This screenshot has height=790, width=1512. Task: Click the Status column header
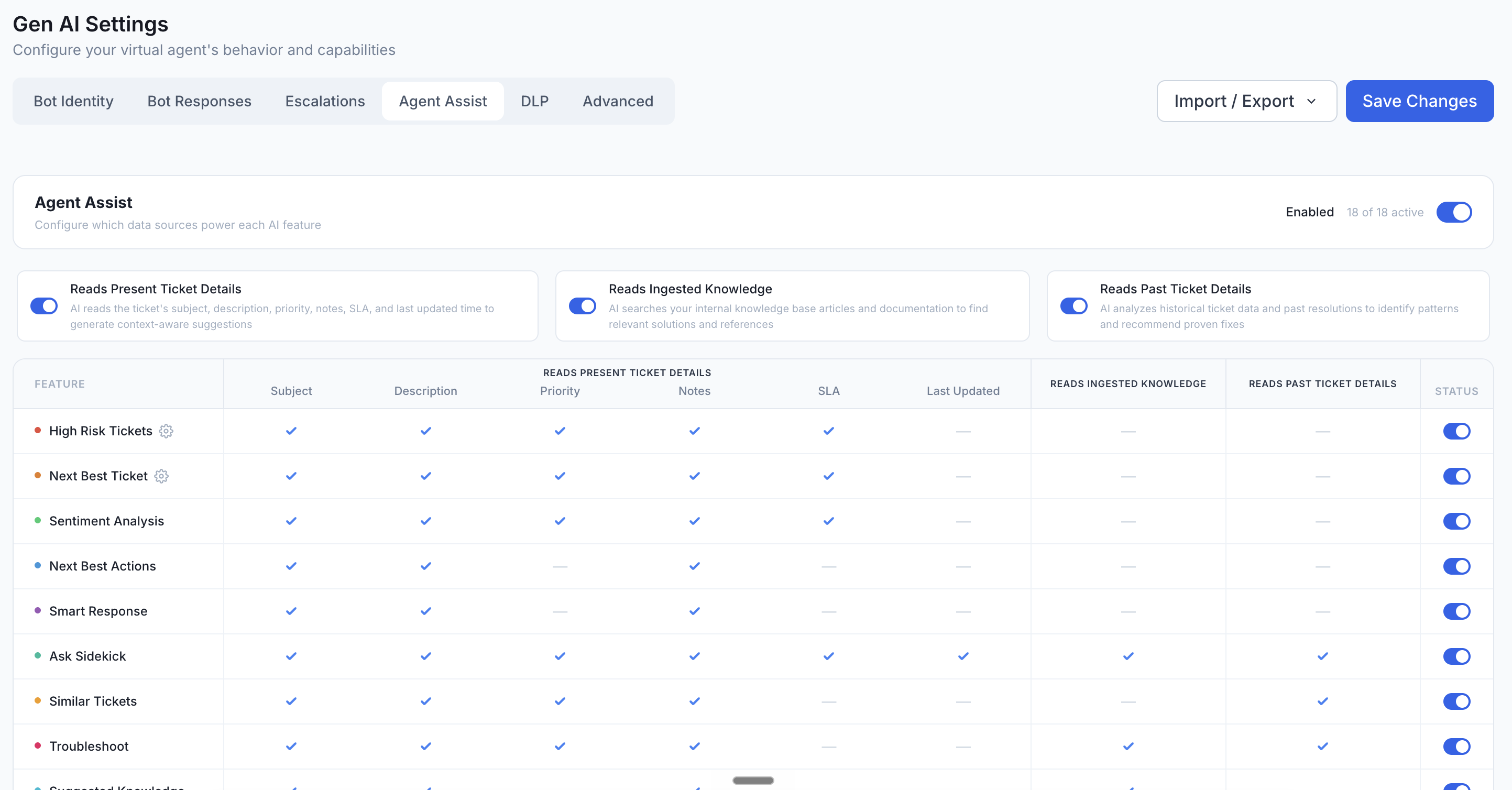[x=1456, y=391]
